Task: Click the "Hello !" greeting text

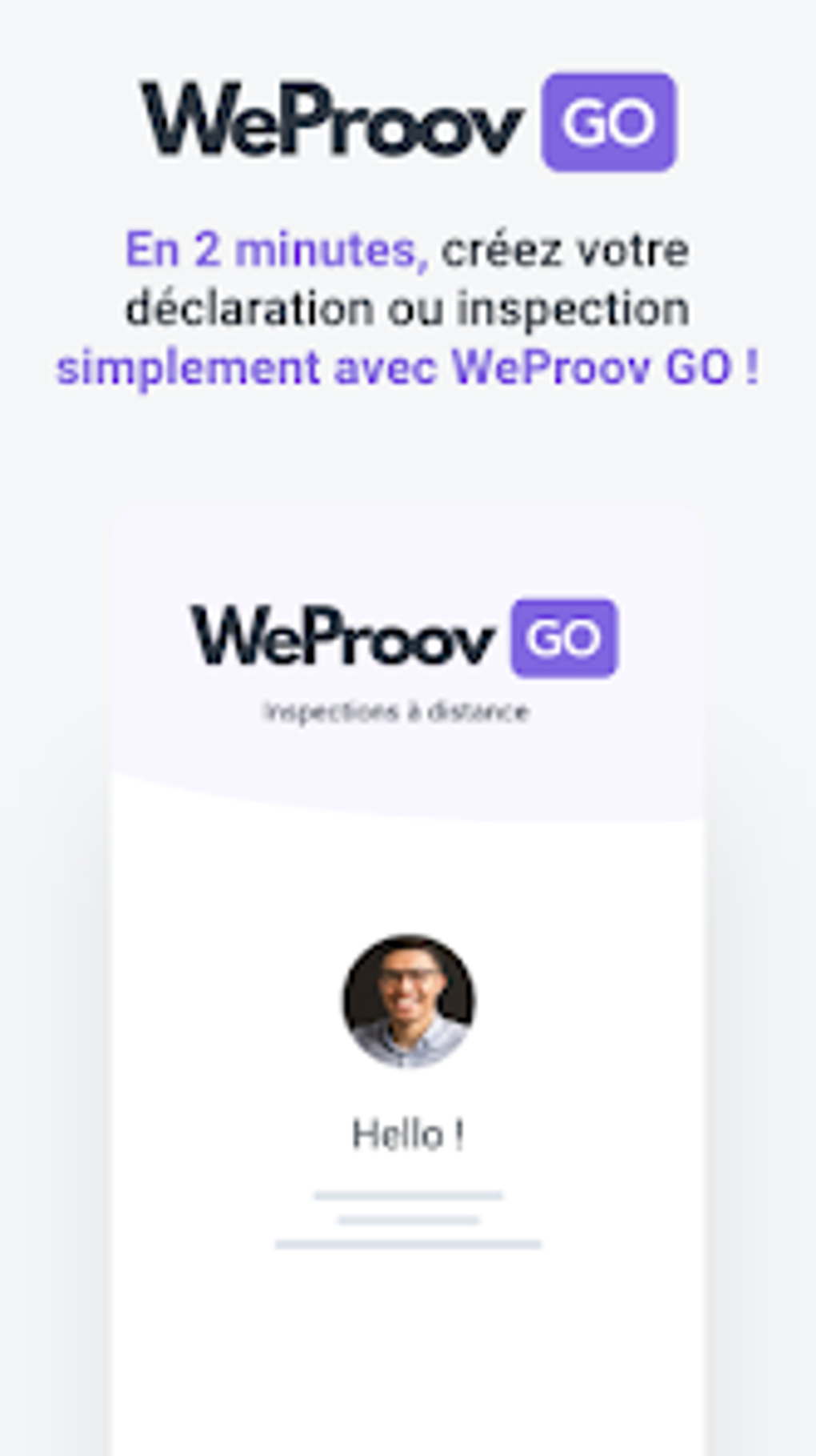Action: coord(408,1134)
